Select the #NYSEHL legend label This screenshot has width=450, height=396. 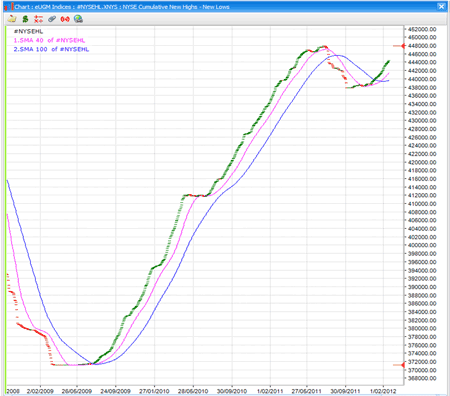click(x=28, y=31)
